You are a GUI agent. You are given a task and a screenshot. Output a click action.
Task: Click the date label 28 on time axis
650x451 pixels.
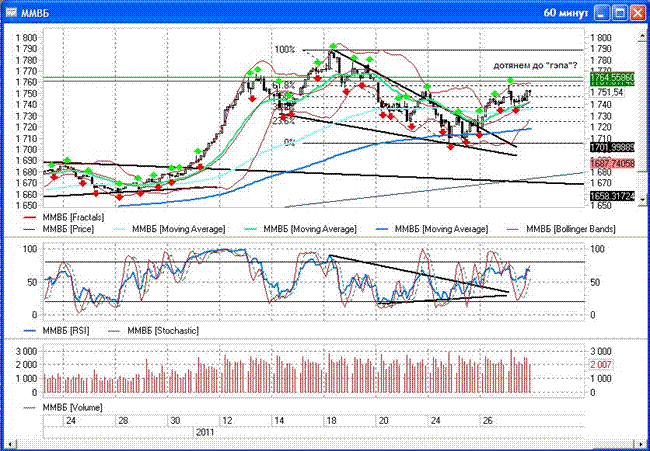pyautogui.click(x=123, y=421)
